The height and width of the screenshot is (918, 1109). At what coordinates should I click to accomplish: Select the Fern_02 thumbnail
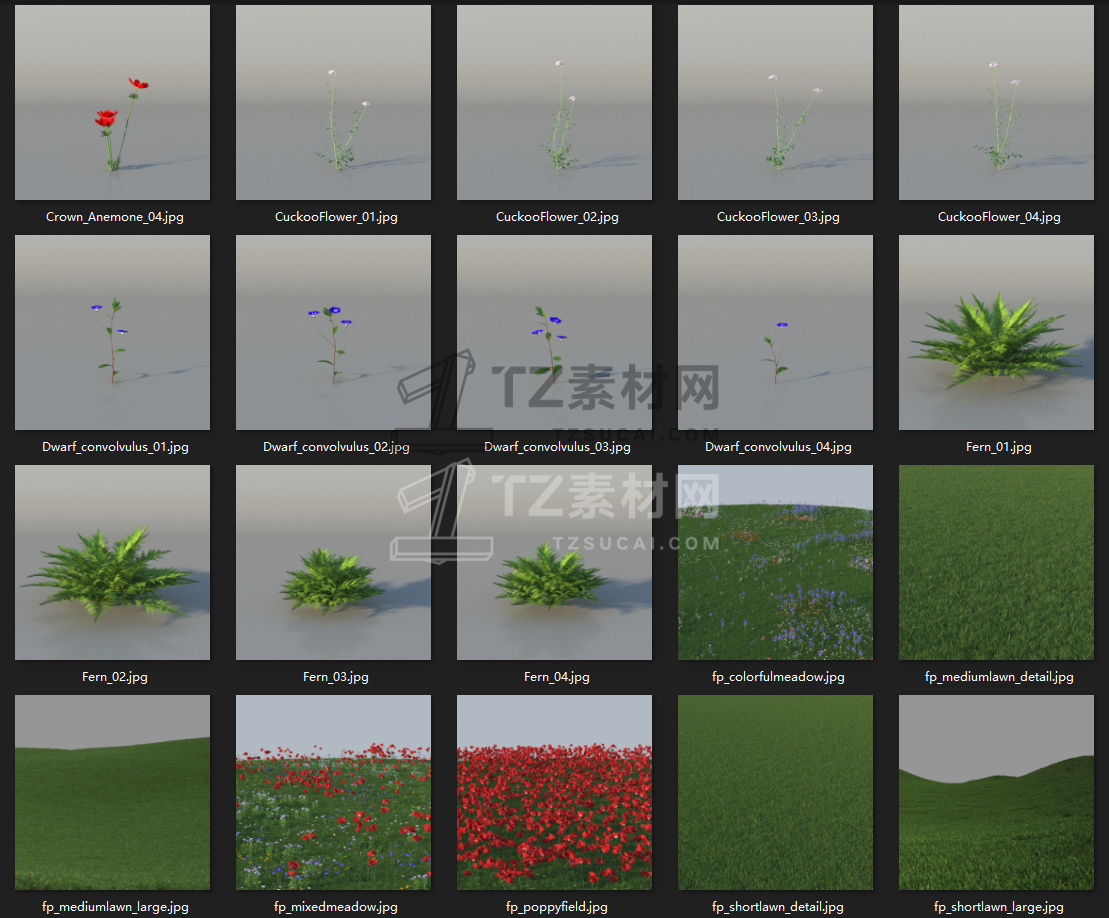[112, 562]
